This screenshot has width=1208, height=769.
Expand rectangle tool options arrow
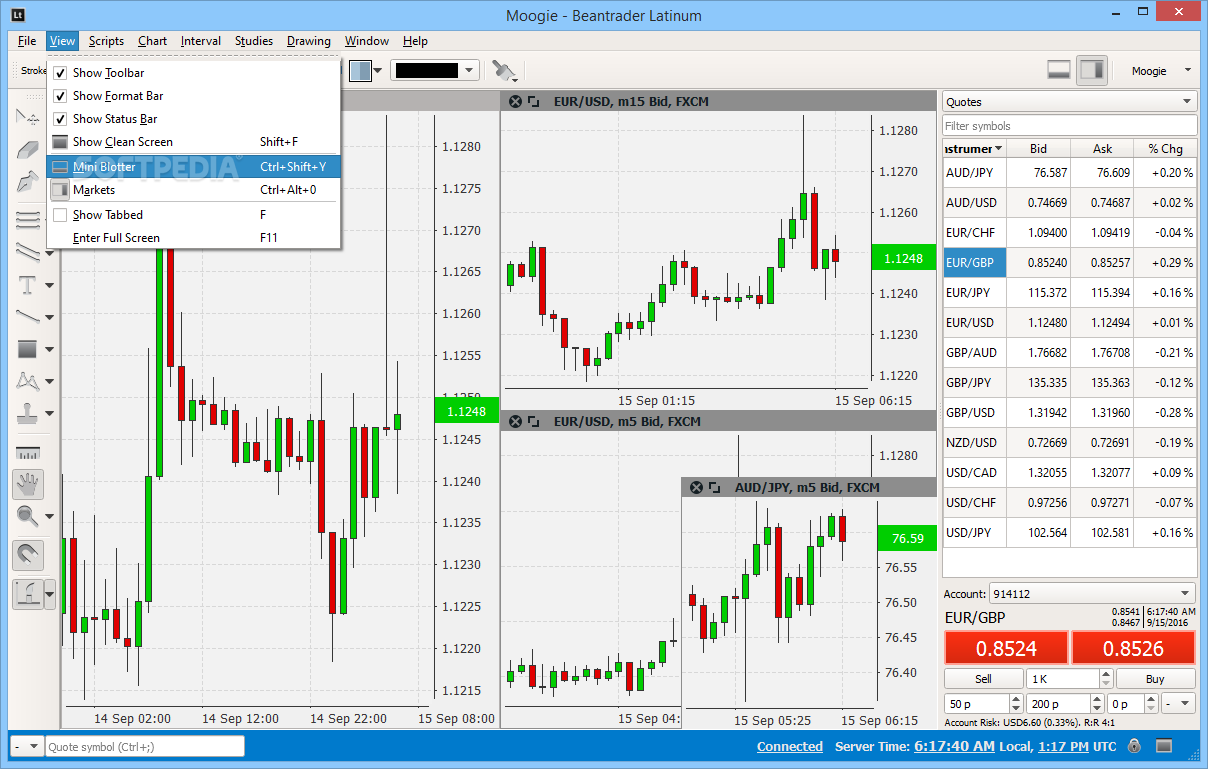pyautogui.click(x=49, y=349)
